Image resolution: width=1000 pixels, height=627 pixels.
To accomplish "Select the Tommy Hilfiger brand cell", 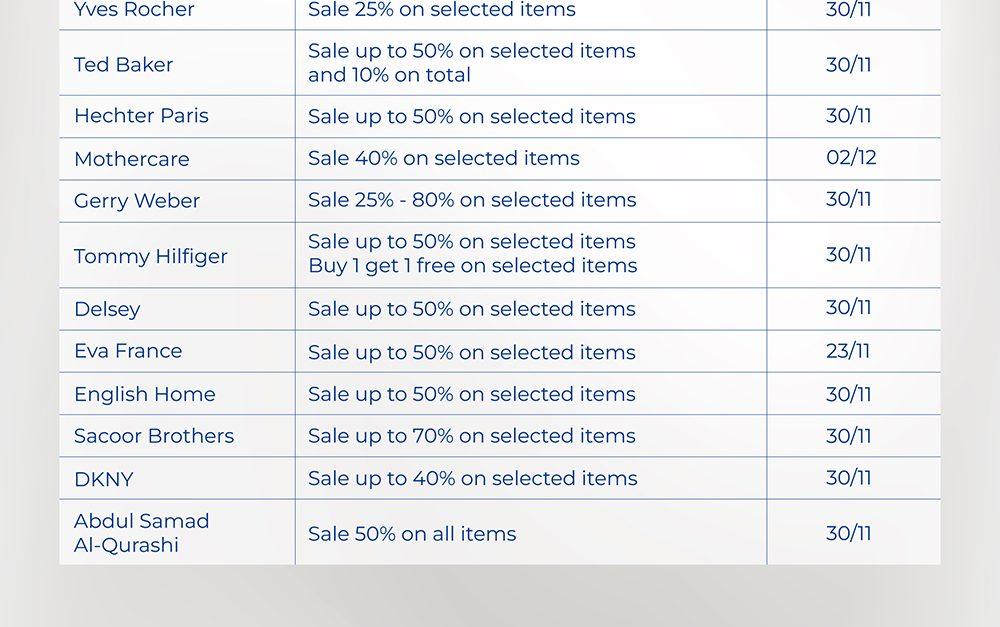I will coord(151,256).
